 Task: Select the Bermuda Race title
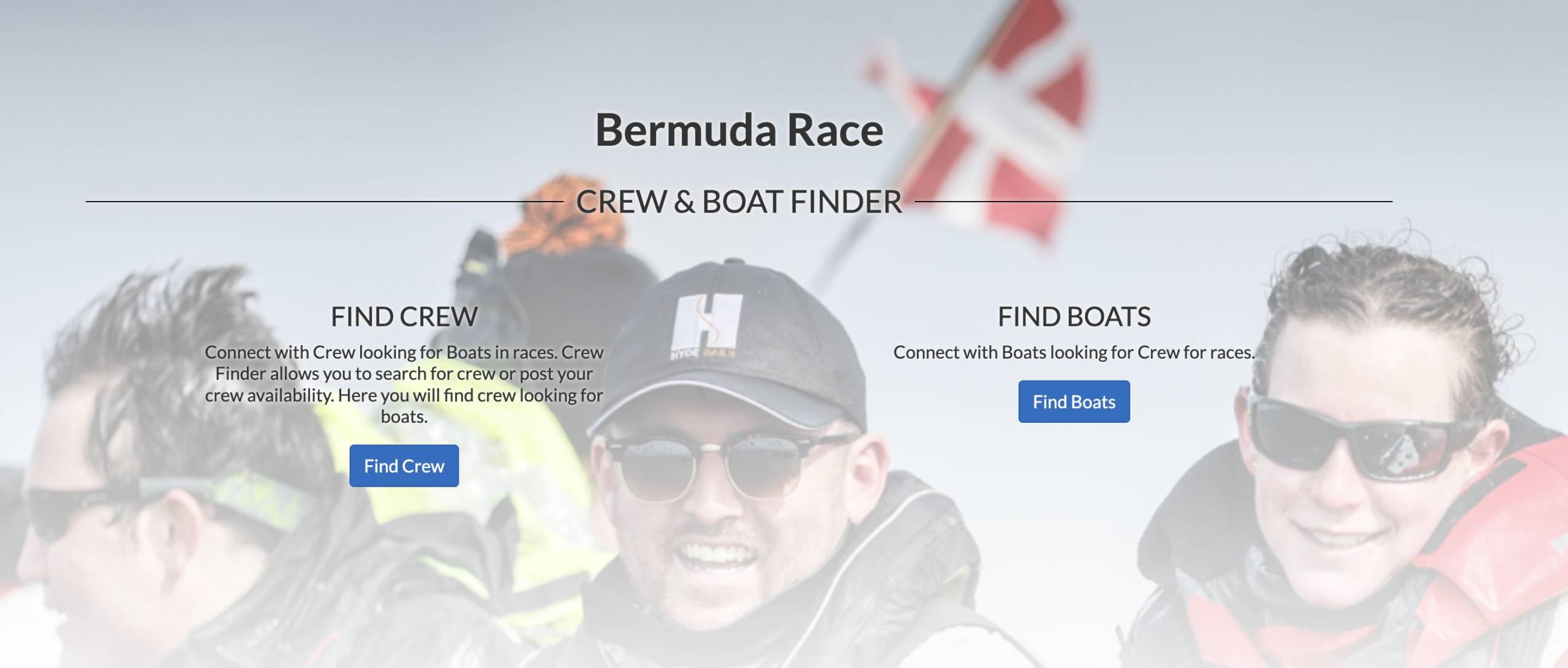739,130
